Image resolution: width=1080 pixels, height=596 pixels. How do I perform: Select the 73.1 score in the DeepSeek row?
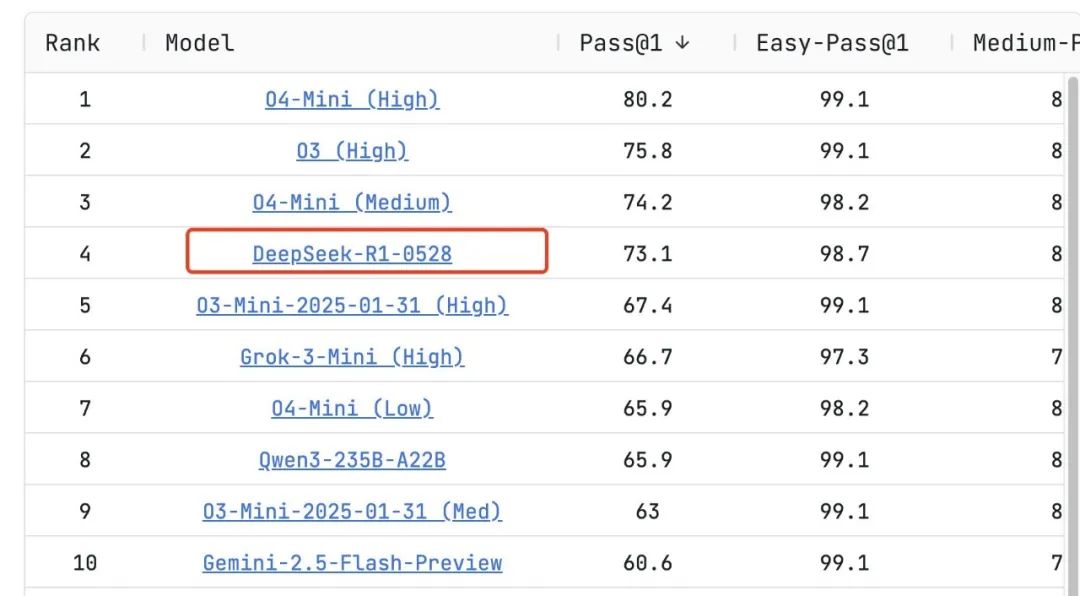tap(647, 254)
